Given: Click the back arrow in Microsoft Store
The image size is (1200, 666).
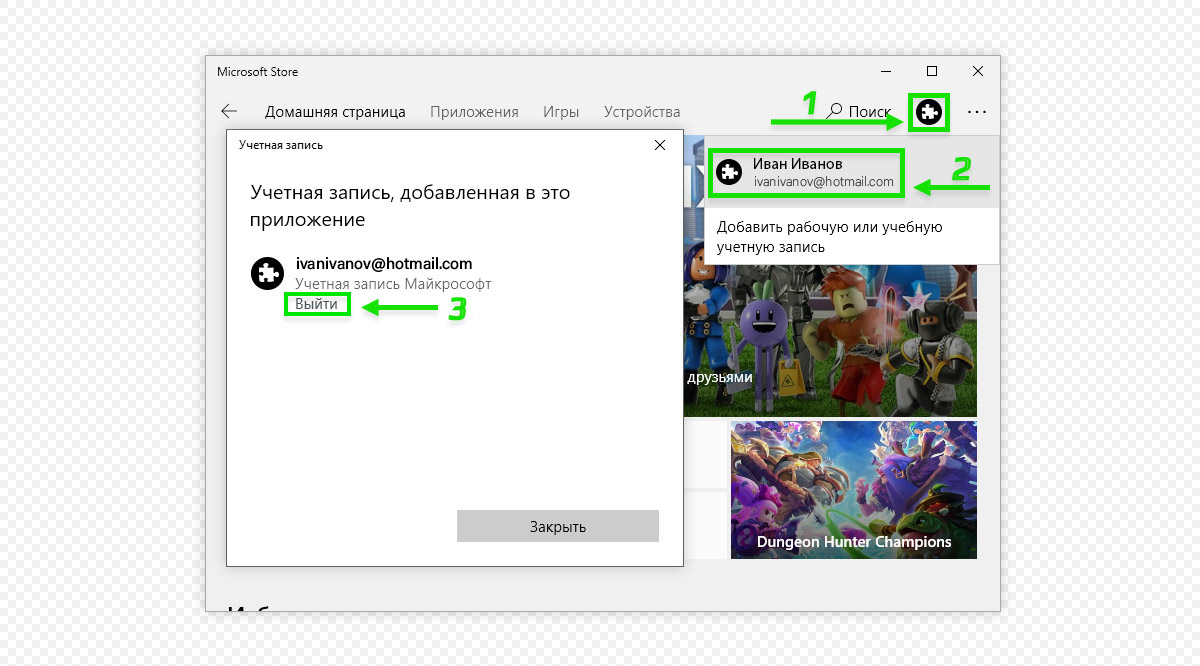Looking at the screenshot, I should point(230,112).
